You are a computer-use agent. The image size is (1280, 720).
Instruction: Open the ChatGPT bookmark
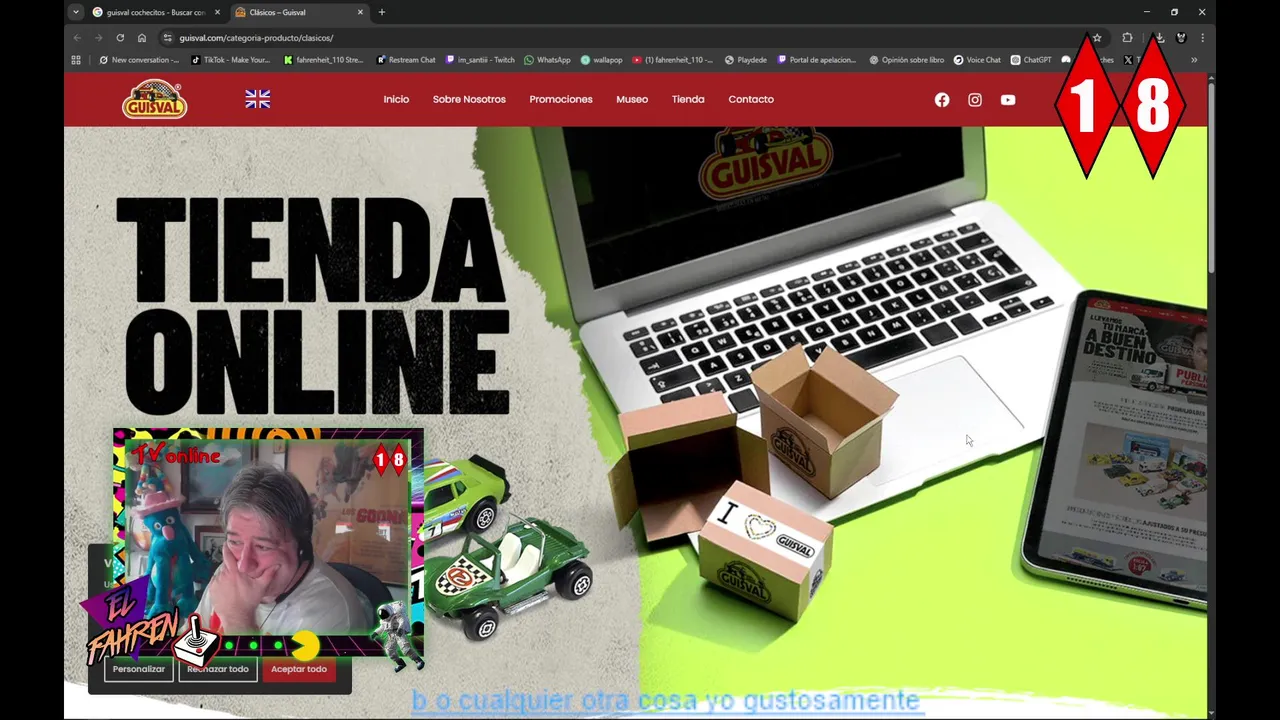tap(1031, 60)
